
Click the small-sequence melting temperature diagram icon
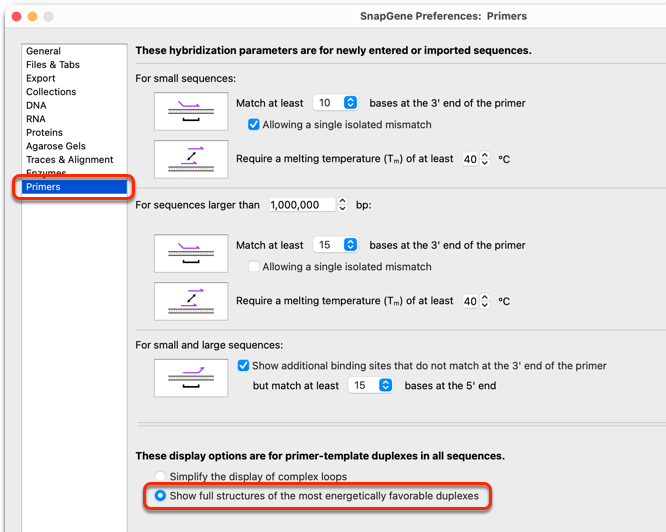tap(191, 159)
